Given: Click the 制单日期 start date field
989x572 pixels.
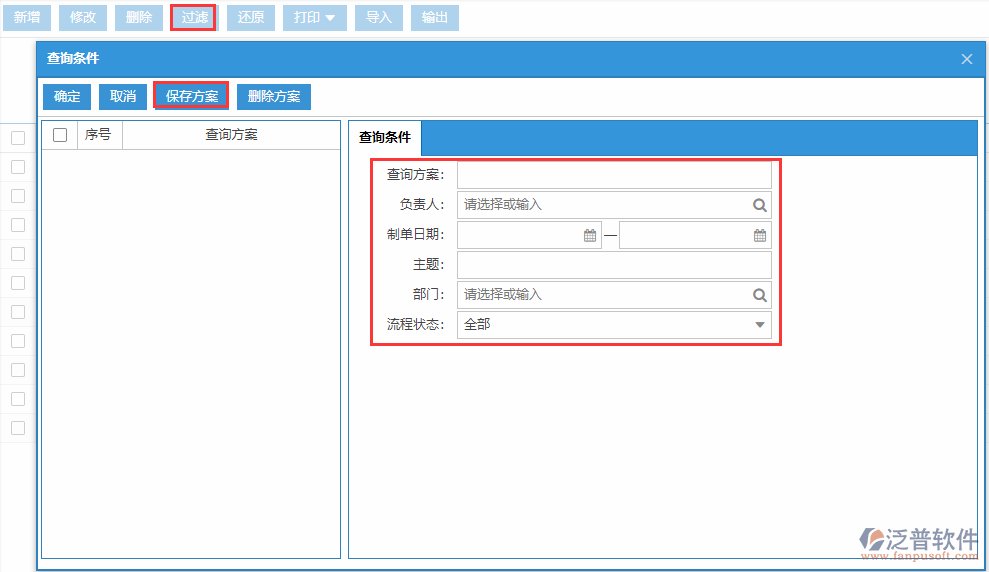Looking at the screenshot, I should coord(529,235).
